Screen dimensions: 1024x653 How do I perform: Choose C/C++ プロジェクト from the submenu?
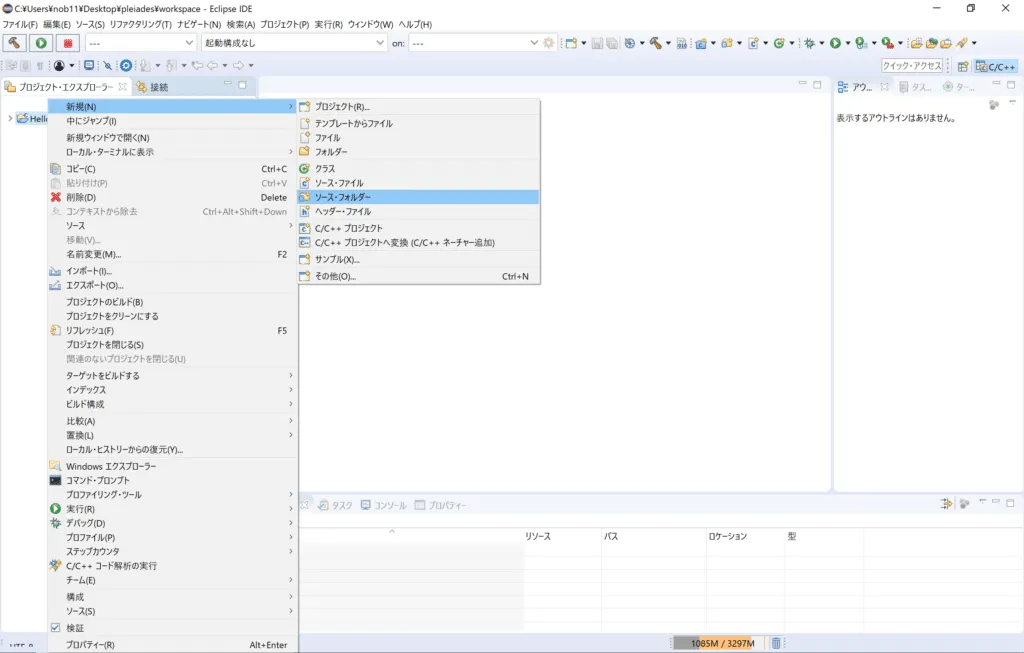click(419, 228)
